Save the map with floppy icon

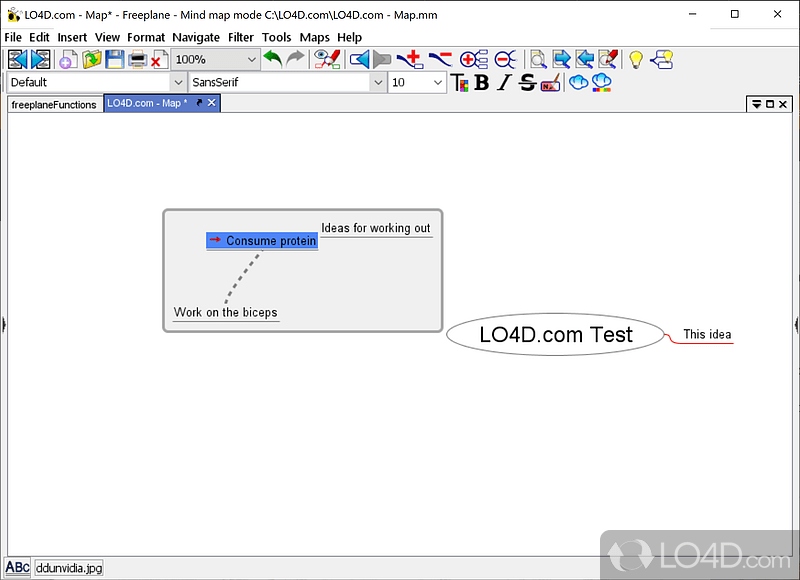pos(114,59)
